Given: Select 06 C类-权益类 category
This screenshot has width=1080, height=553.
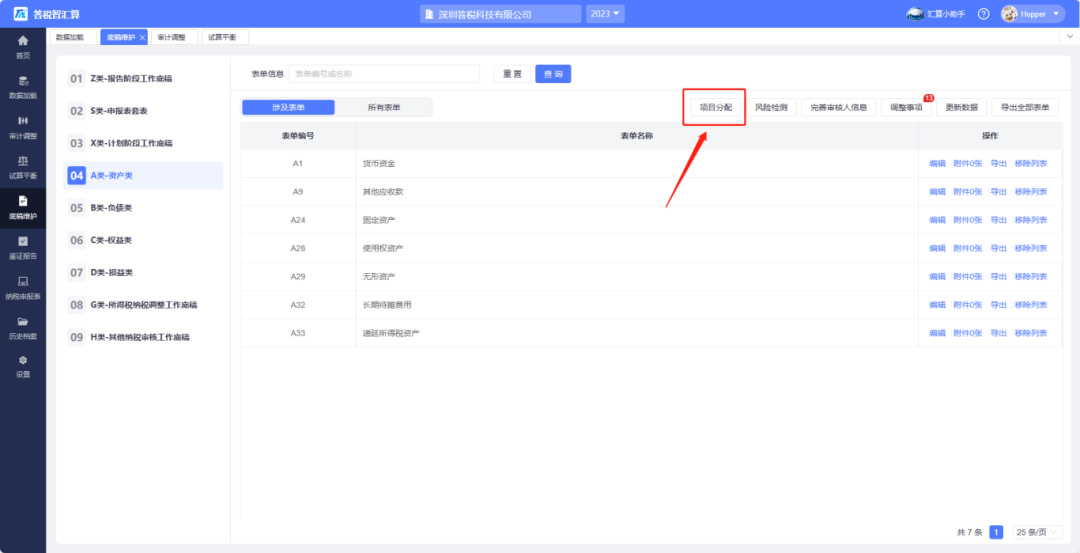Looking at the screenshot, I should [143, 240].
